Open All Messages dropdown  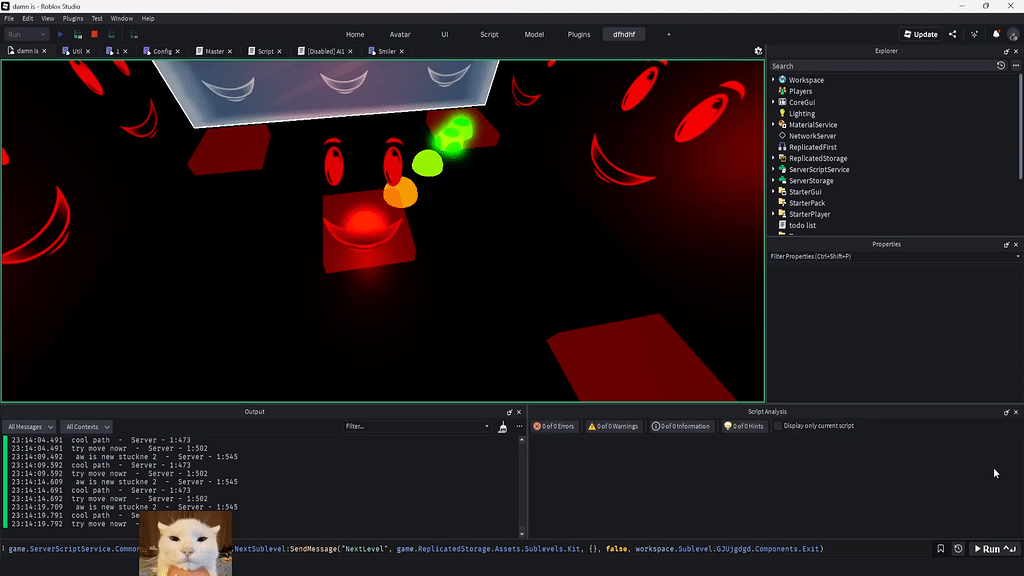(30, 426)
